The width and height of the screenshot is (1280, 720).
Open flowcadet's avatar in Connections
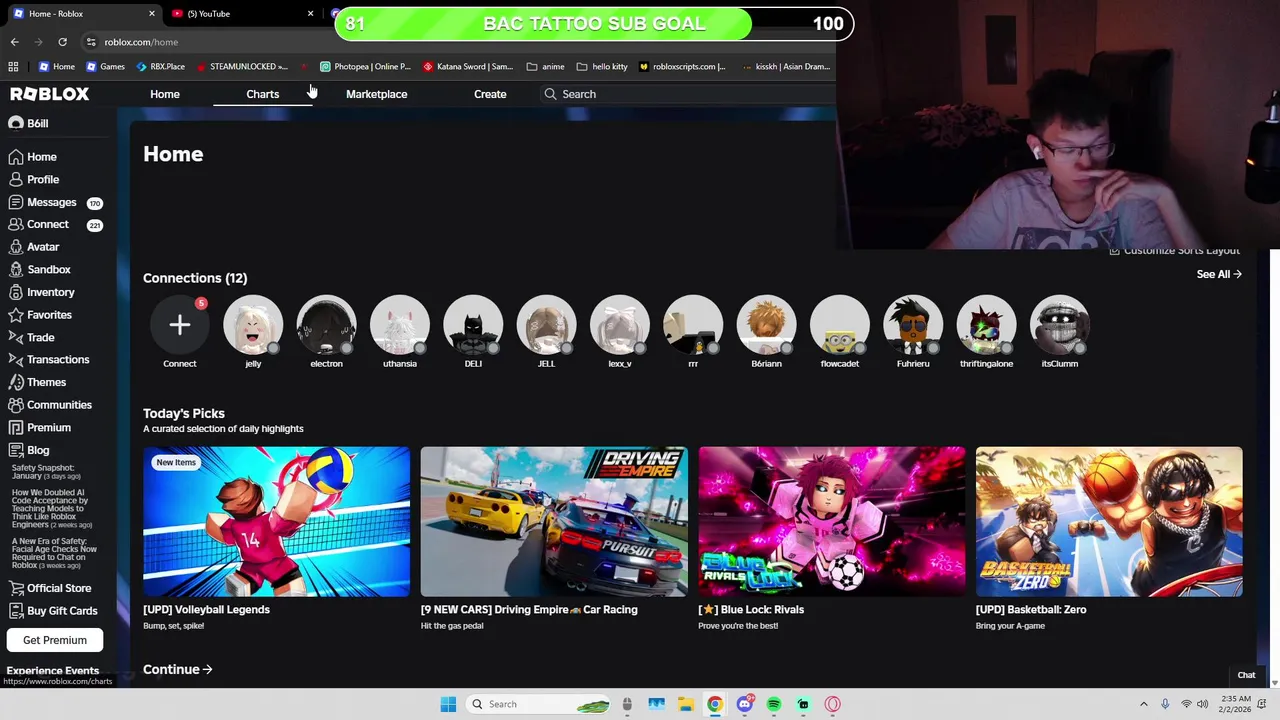coord(840,325)
